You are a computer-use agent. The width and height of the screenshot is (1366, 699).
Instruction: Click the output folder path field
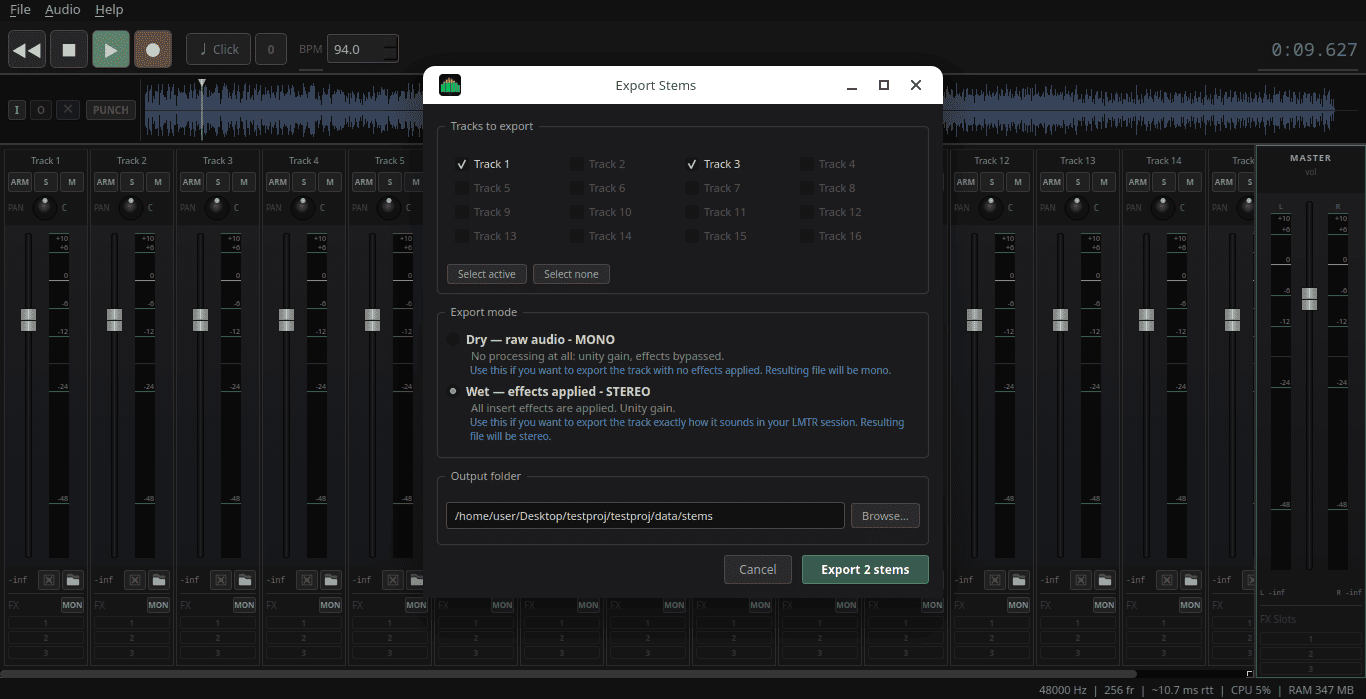pos(645,516)
